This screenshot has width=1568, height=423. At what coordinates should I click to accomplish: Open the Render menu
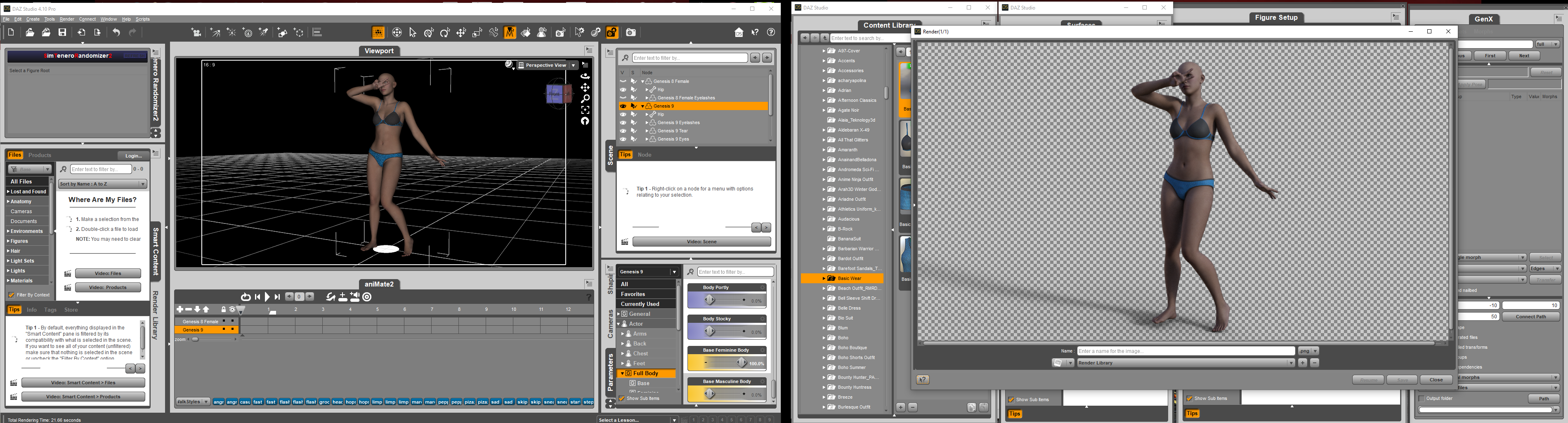[67, 19]
